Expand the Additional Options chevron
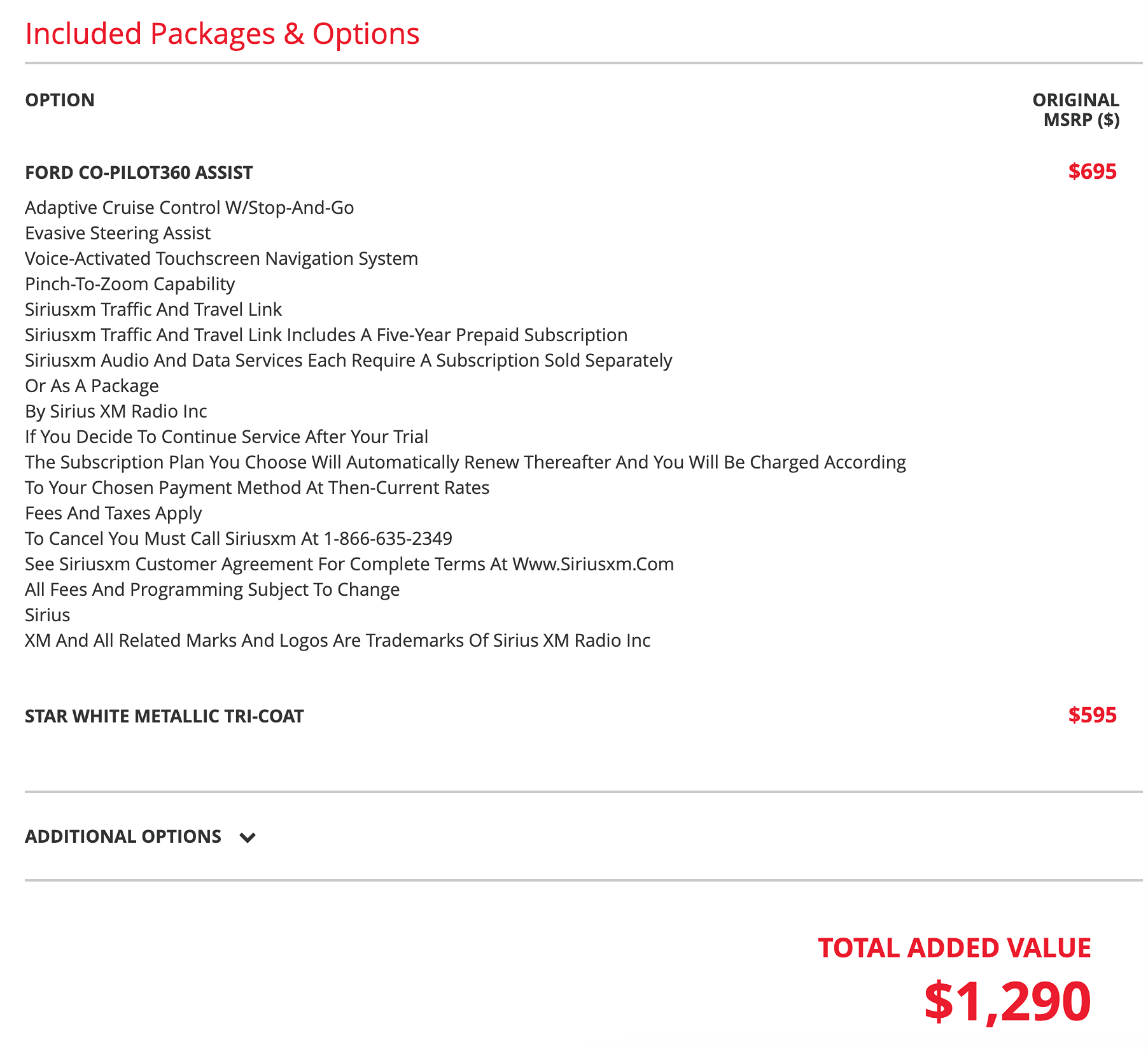Screen dimensions: 1148x1049 coord(248,838)
